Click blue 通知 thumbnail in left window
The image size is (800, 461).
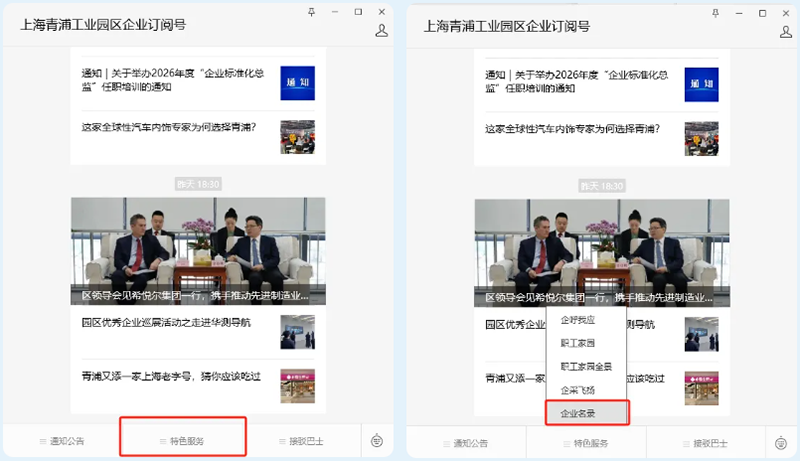point(297,80)
